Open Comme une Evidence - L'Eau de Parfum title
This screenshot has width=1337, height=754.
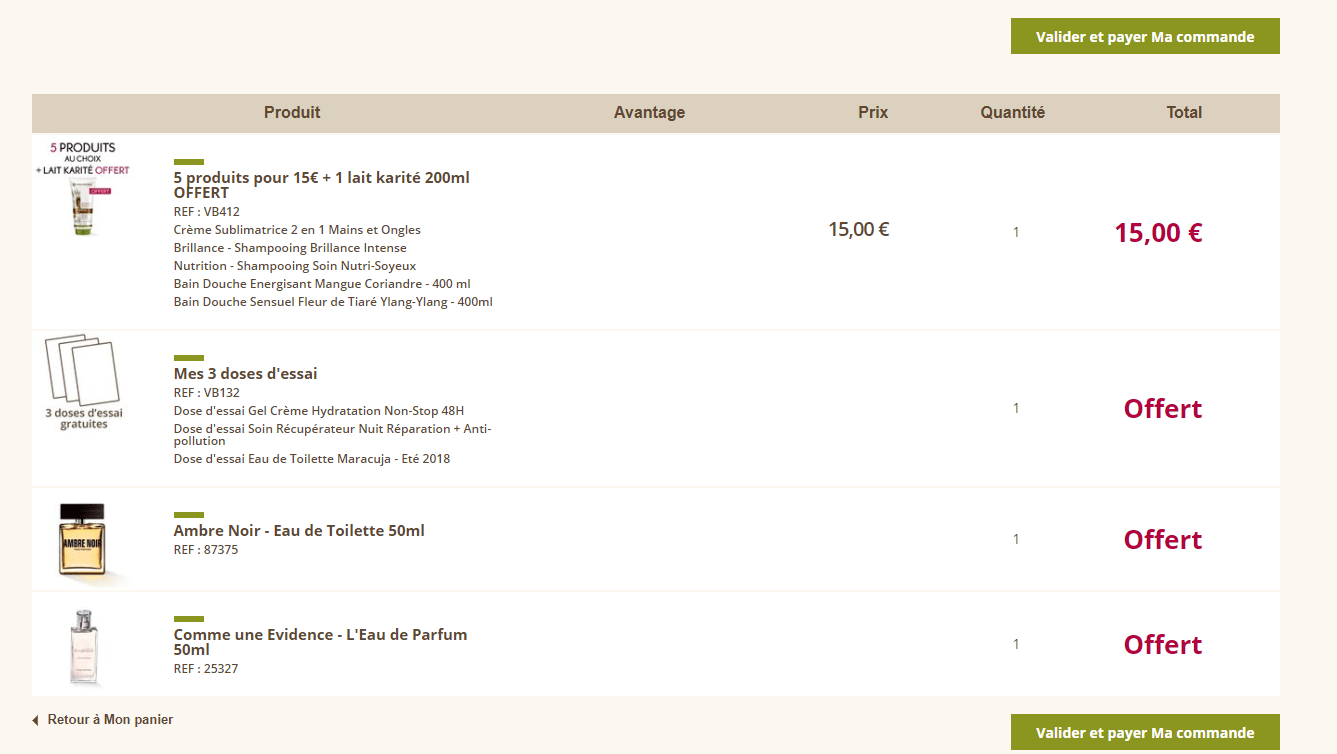[x=320, y=642]
